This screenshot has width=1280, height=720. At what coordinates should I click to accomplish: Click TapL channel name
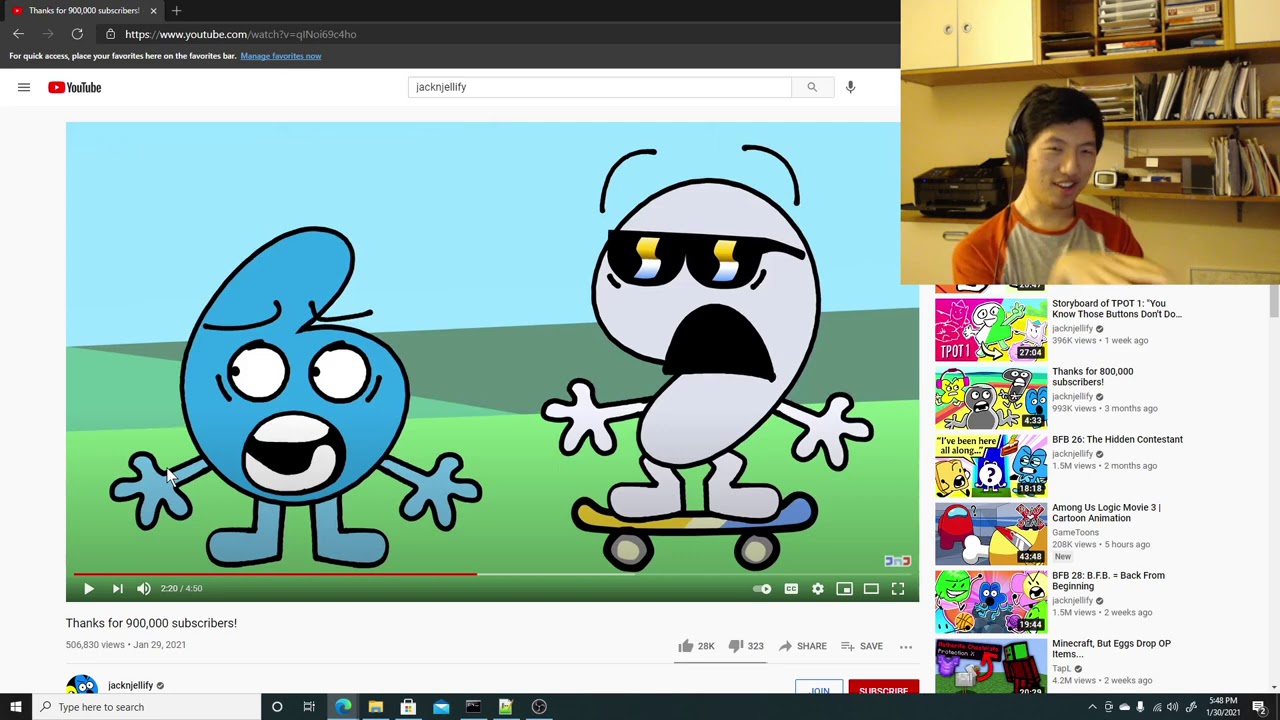click(1061, 669)
